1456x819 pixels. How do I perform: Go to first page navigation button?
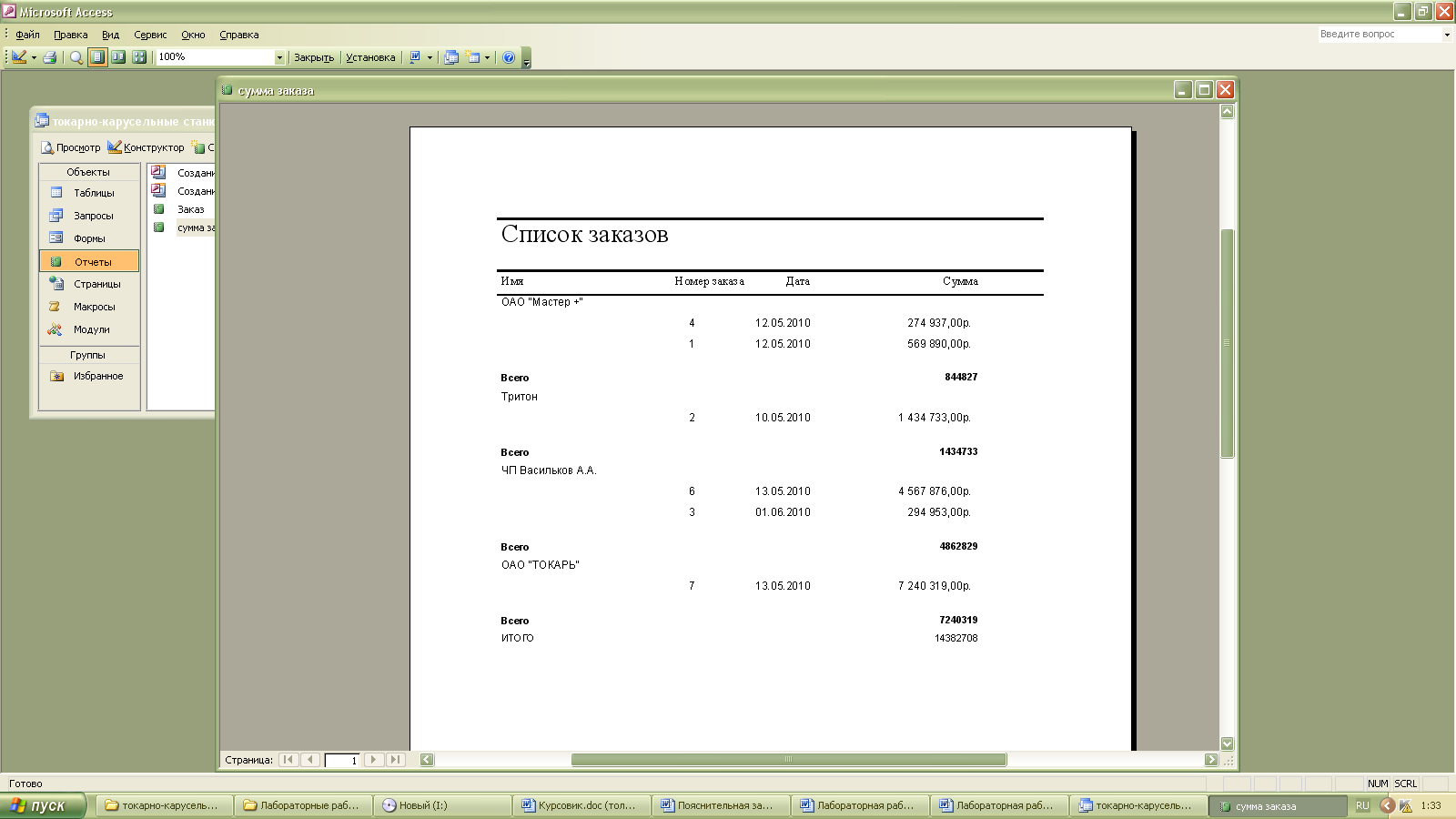click(x=288, y=760)
